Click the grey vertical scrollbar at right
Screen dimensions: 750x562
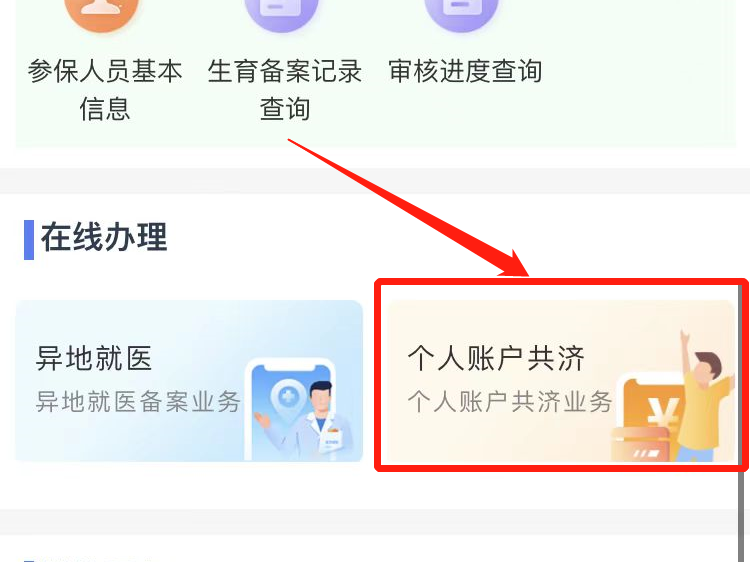click(x=741, y=423)
